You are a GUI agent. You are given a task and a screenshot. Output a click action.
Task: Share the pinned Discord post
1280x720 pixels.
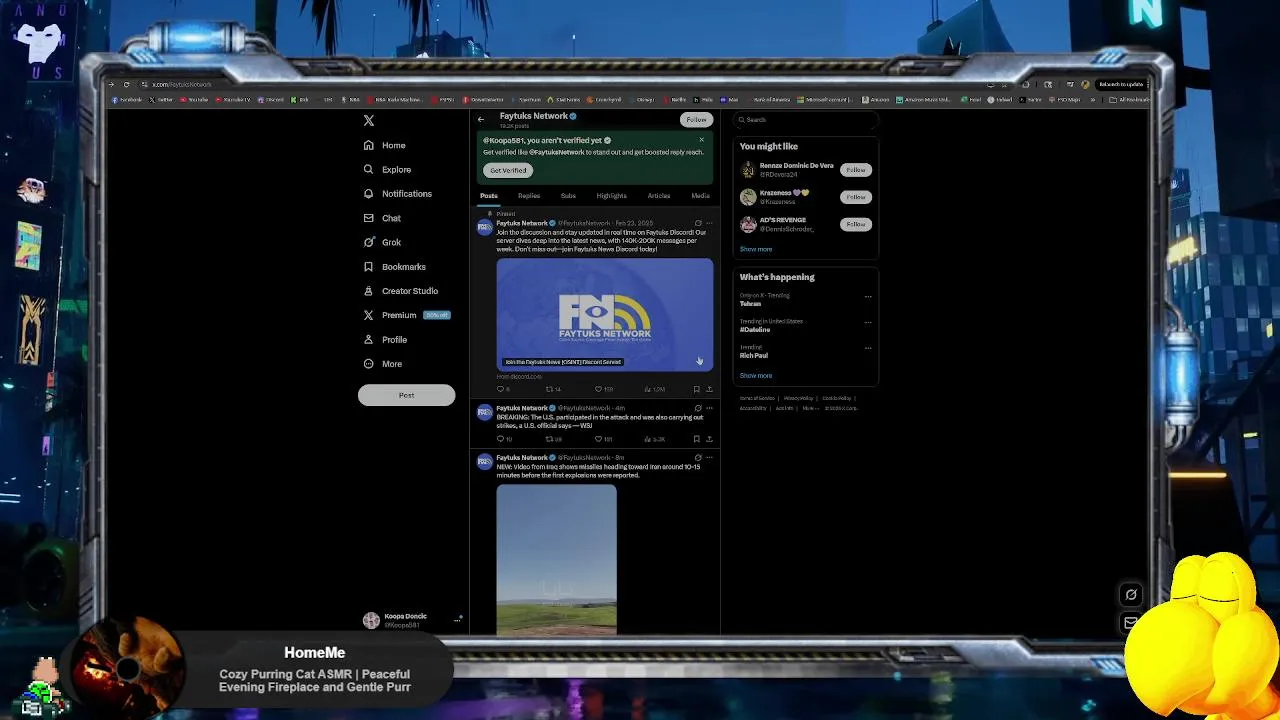pyautogui.click(x=709, y=389)
